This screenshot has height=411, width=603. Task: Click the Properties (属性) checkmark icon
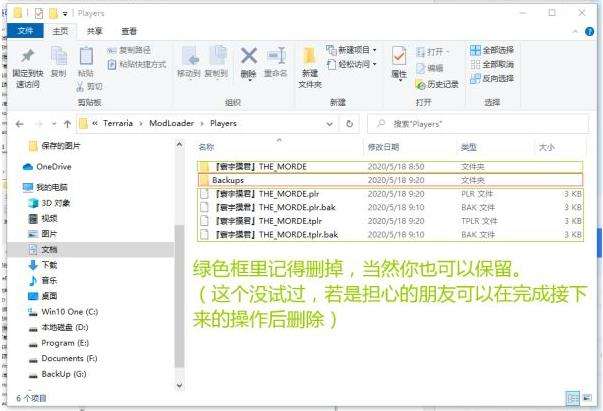click(x=399, y=56)
